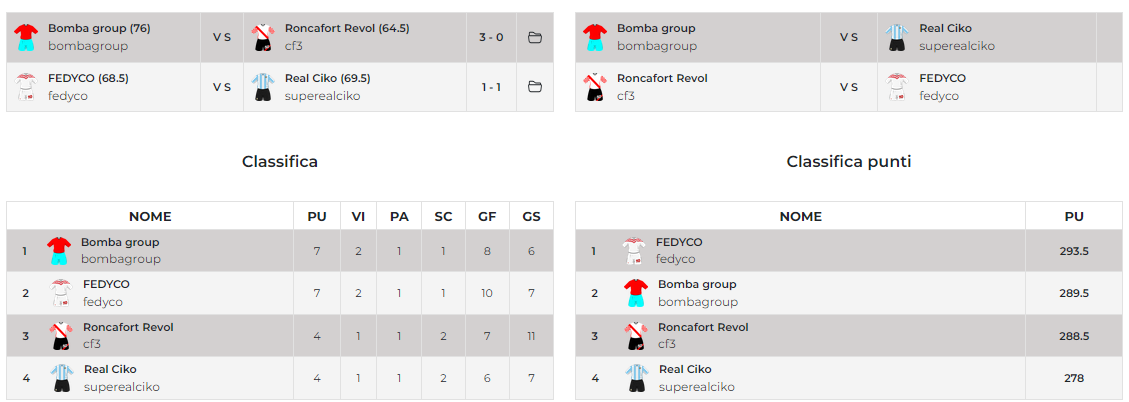1129x402 pixels.
Task: Open Bomba group (76) team link
Action: click(x=99, y=28)
